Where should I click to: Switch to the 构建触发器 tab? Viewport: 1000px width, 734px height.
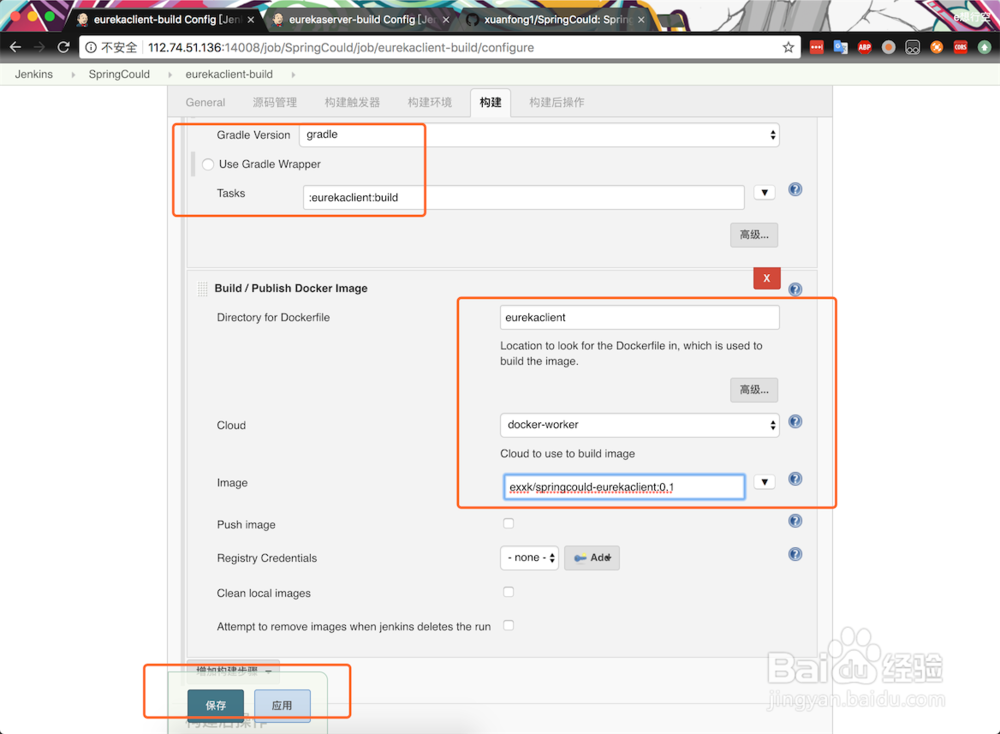[x=352, y=103]
